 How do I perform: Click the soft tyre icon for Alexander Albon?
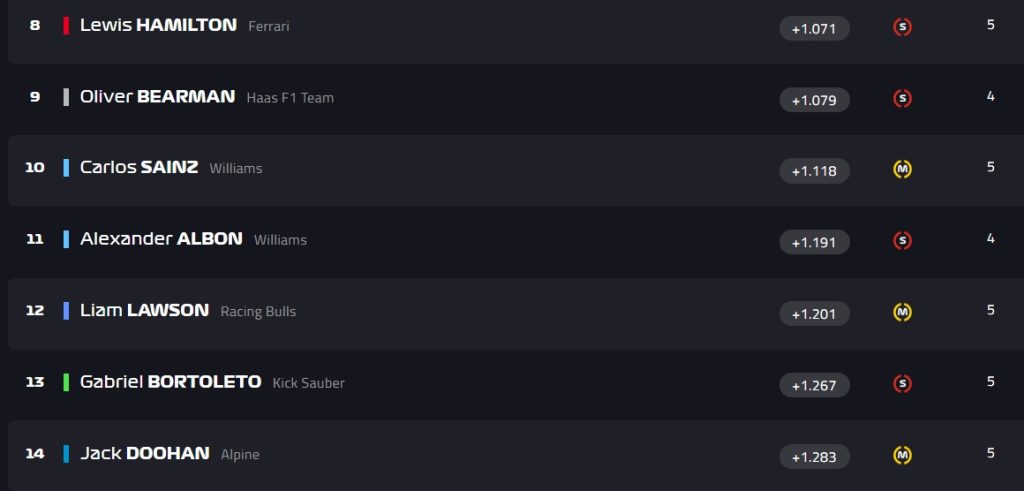[x=902, y=241]
